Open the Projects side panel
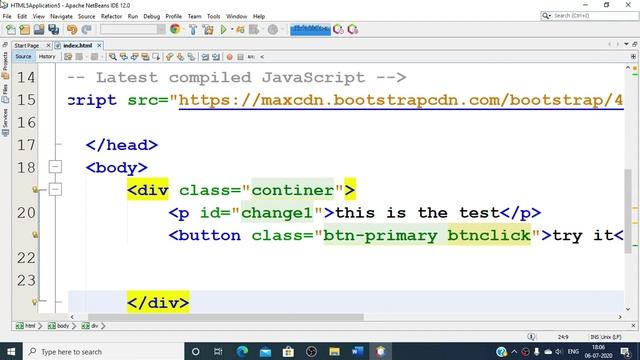Screen dimensions: 640x360 (5, 64)
